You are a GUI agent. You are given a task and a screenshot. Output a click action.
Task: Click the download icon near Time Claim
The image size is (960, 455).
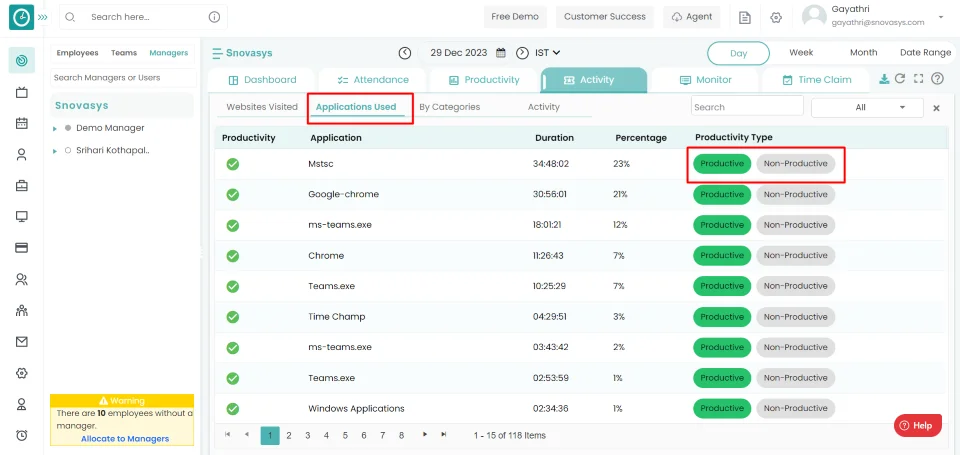[883, 79]
